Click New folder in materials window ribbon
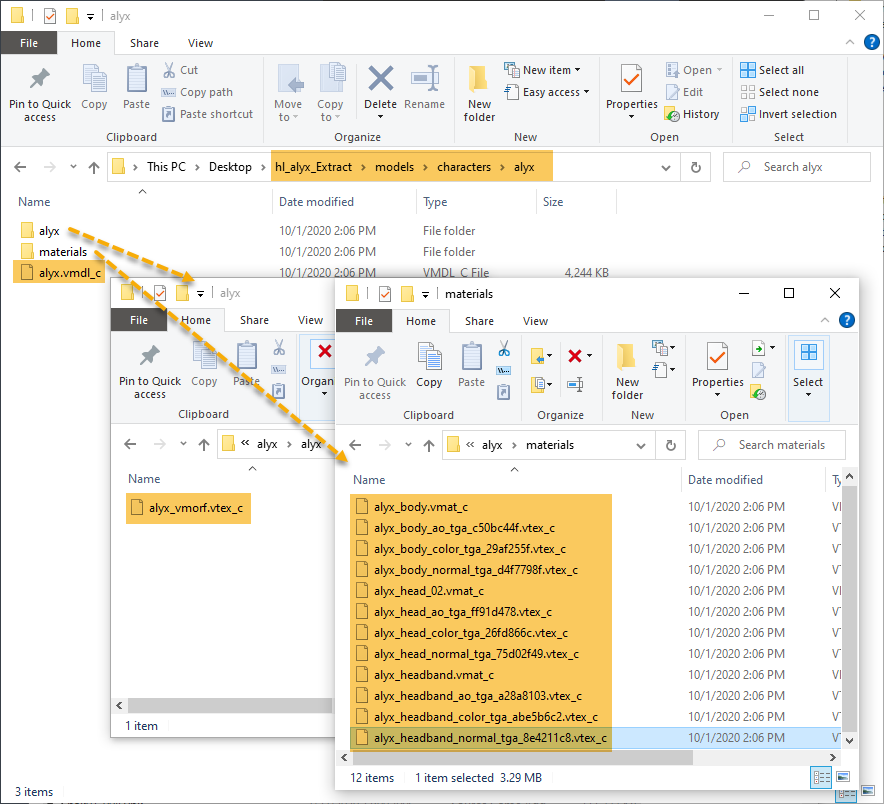The image size is (884, 804). (627, 371)
